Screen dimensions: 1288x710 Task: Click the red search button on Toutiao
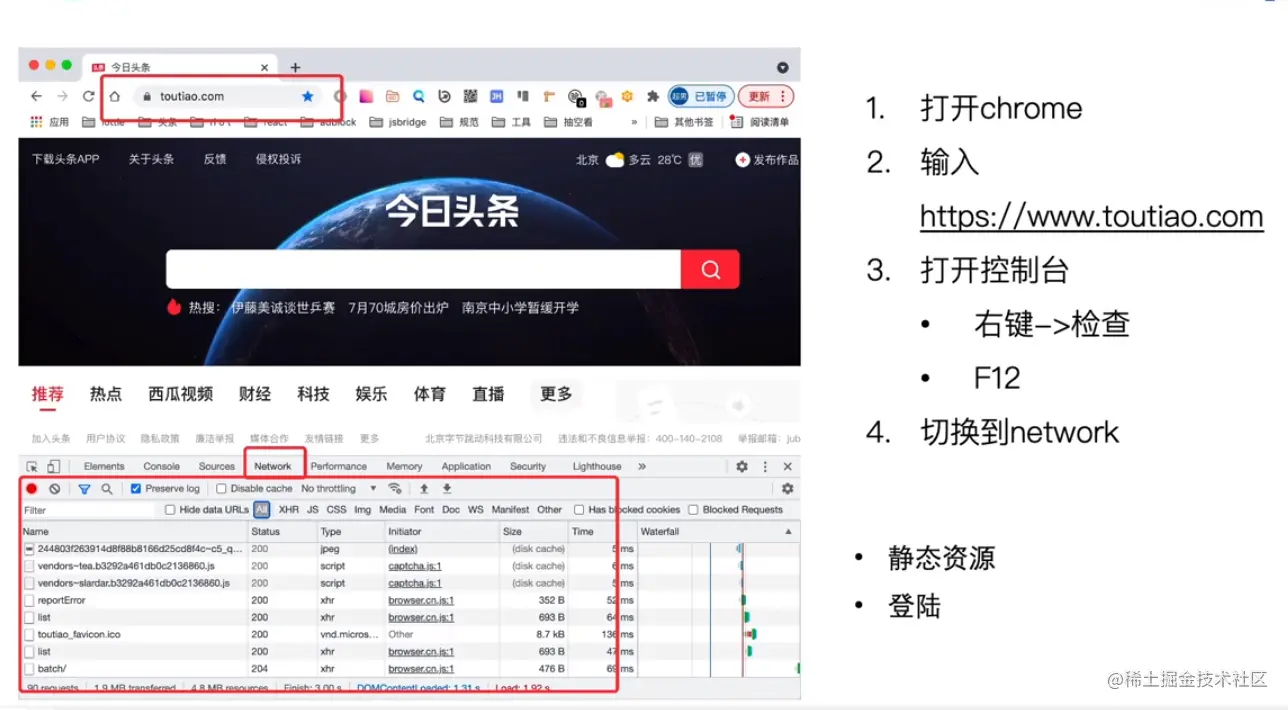[x=710, y=269]
